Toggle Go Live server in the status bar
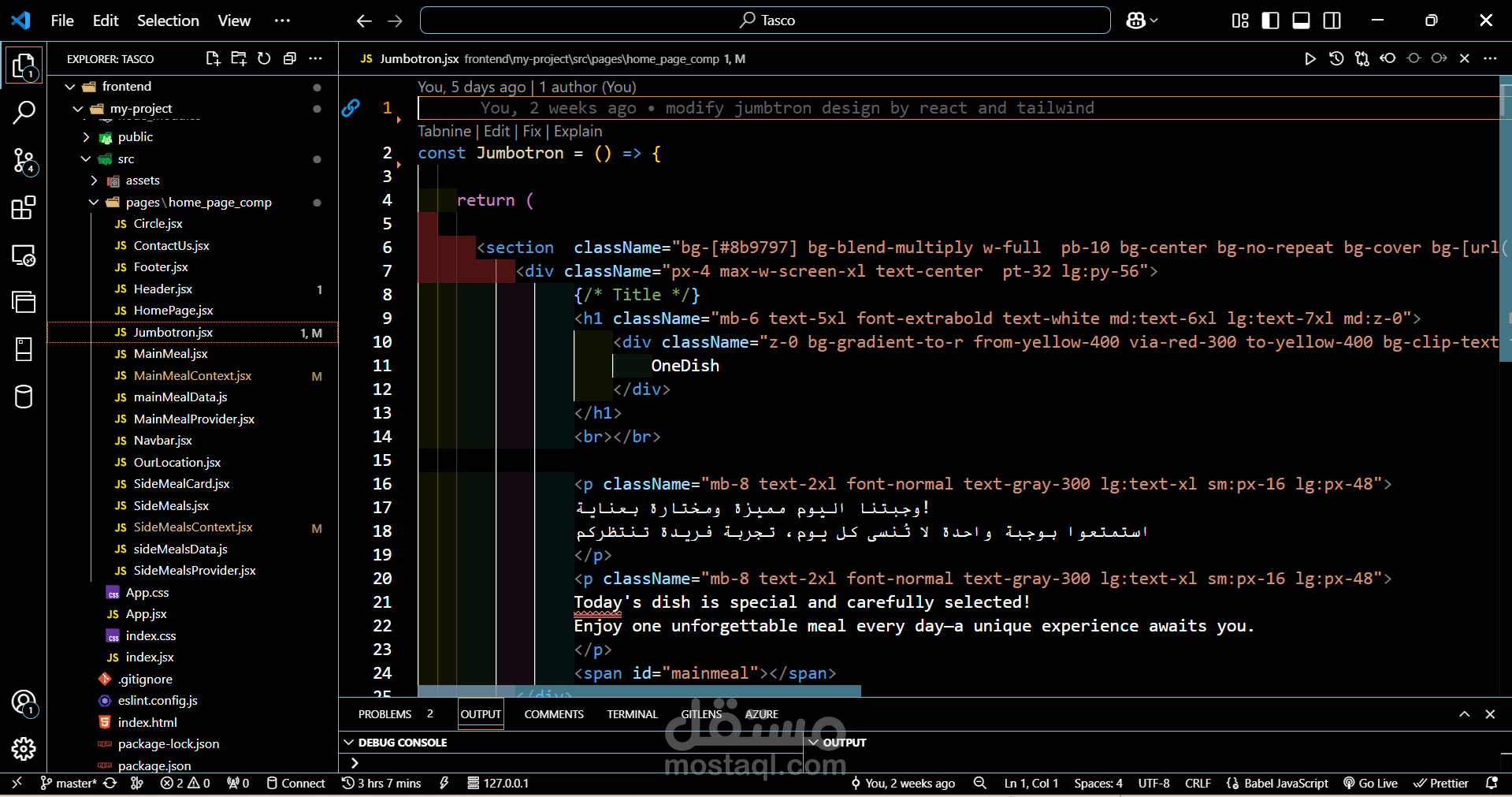Screen dimensions: 1512x797 pyautogui.click(x=1370, y=783)
